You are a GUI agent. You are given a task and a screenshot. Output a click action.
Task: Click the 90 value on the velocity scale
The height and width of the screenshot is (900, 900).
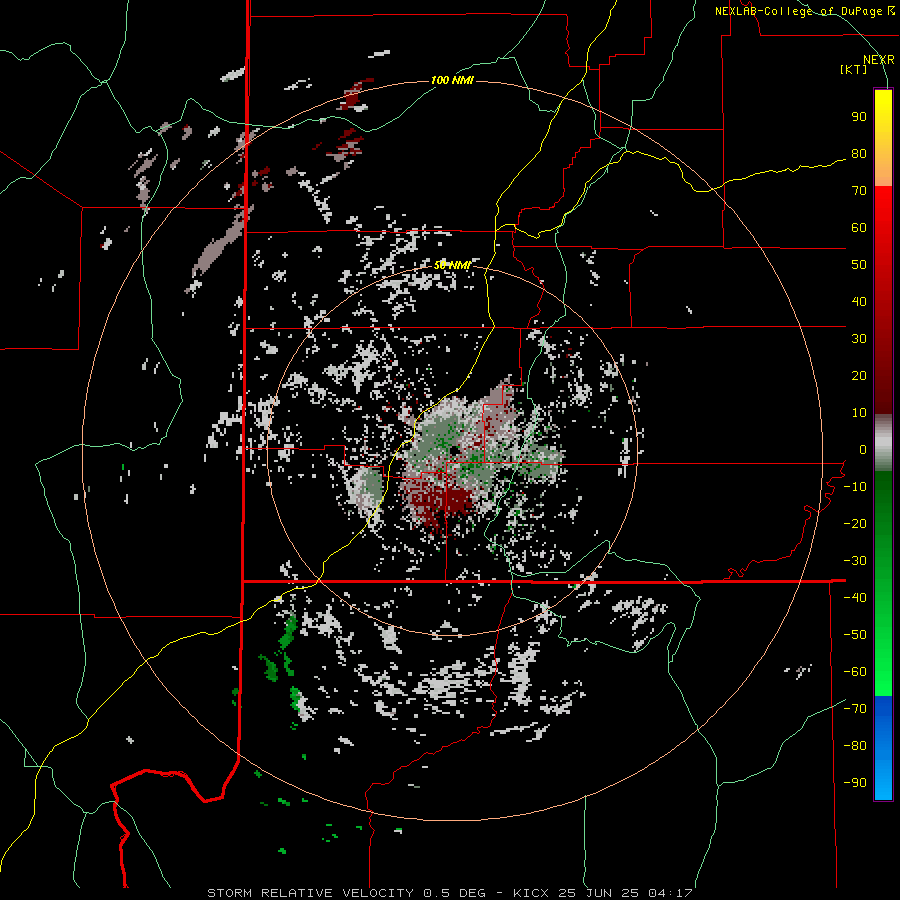click(859, 117)
